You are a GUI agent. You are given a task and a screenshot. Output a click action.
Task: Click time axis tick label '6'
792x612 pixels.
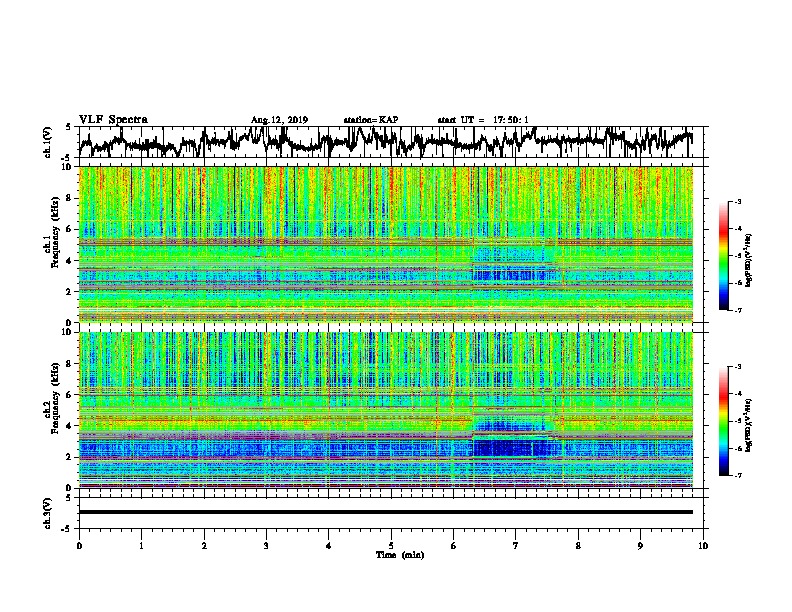pyautogui.click(x=453, y=546)
